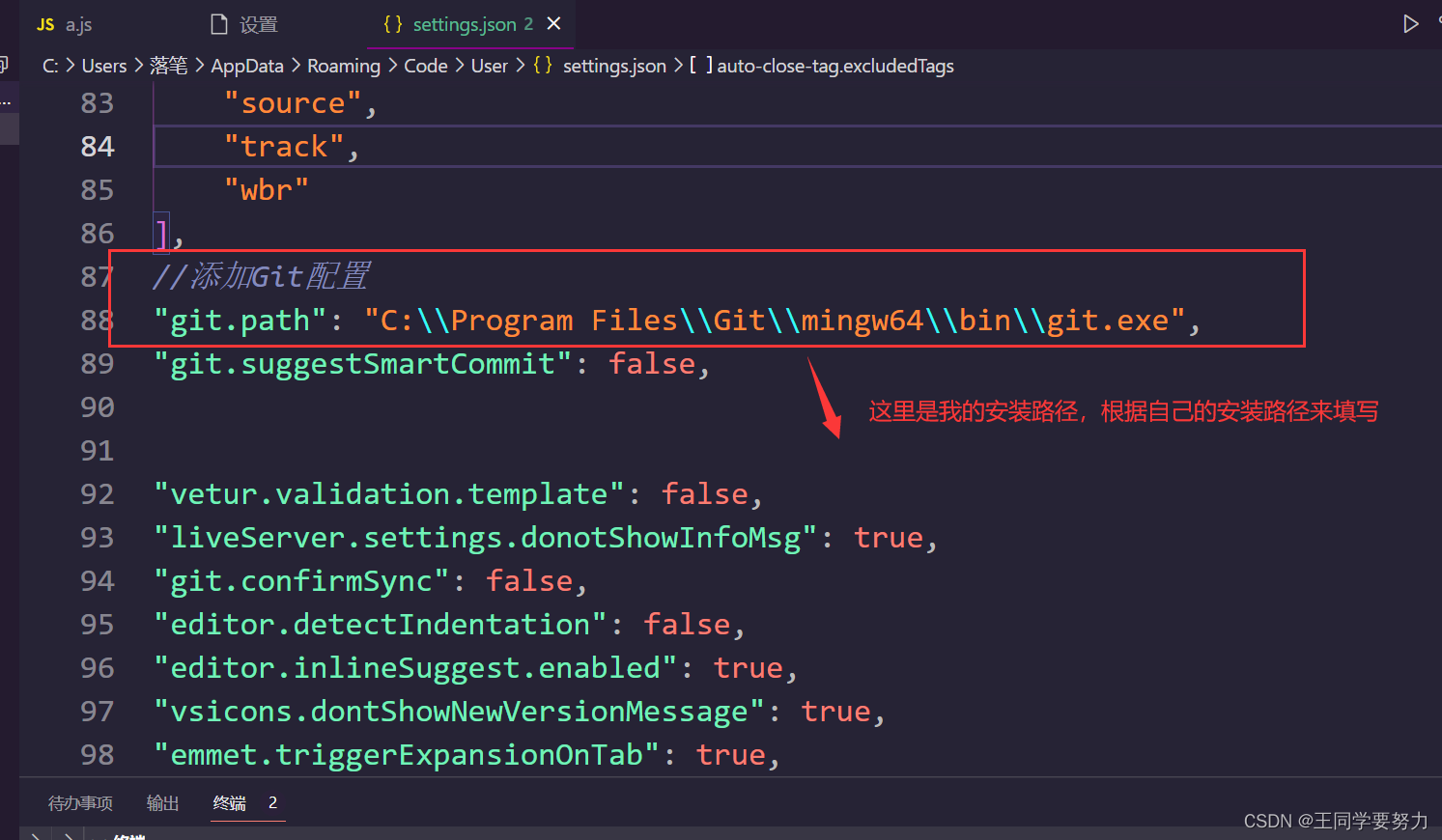Open the 终端 panel tab

coord(230,803)
